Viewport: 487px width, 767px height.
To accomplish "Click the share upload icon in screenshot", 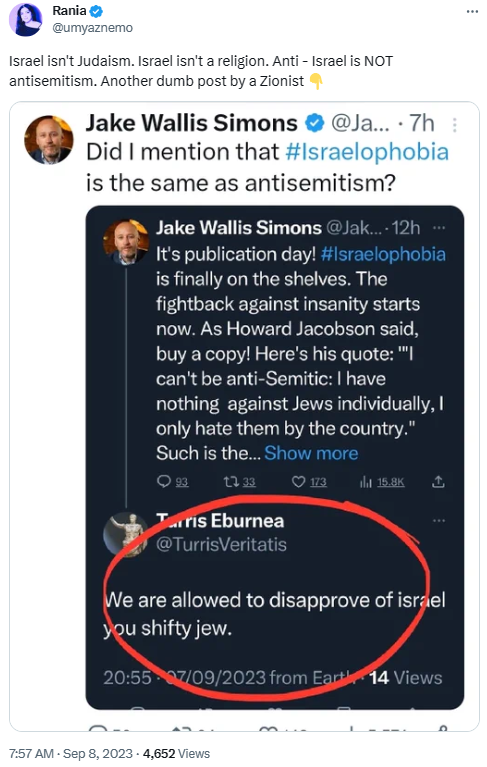I will tap(439, 481).
